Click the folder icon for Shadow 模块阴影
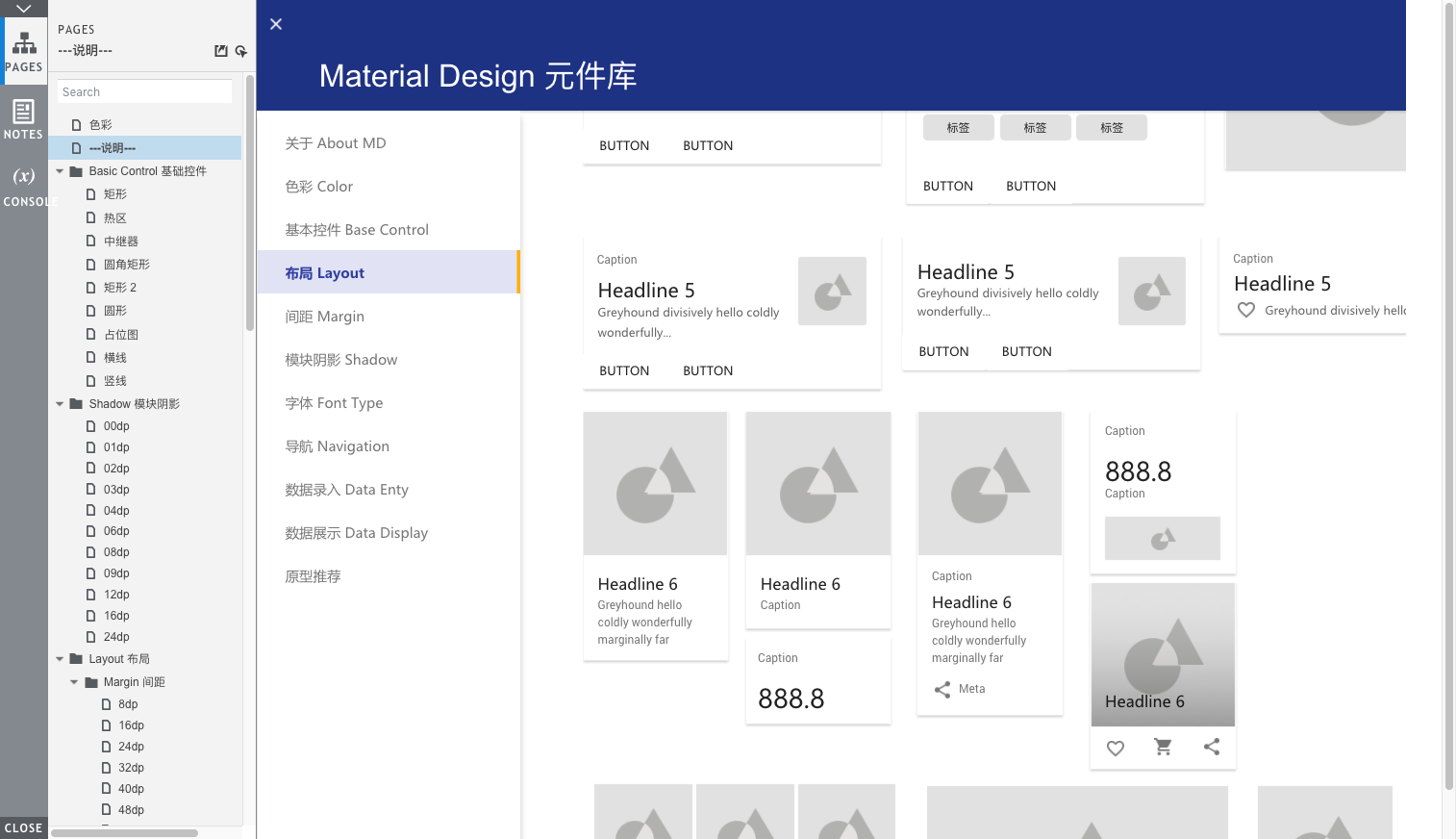Image resolution: width=1456 pixels, height=839 pixels. (76, 404)
